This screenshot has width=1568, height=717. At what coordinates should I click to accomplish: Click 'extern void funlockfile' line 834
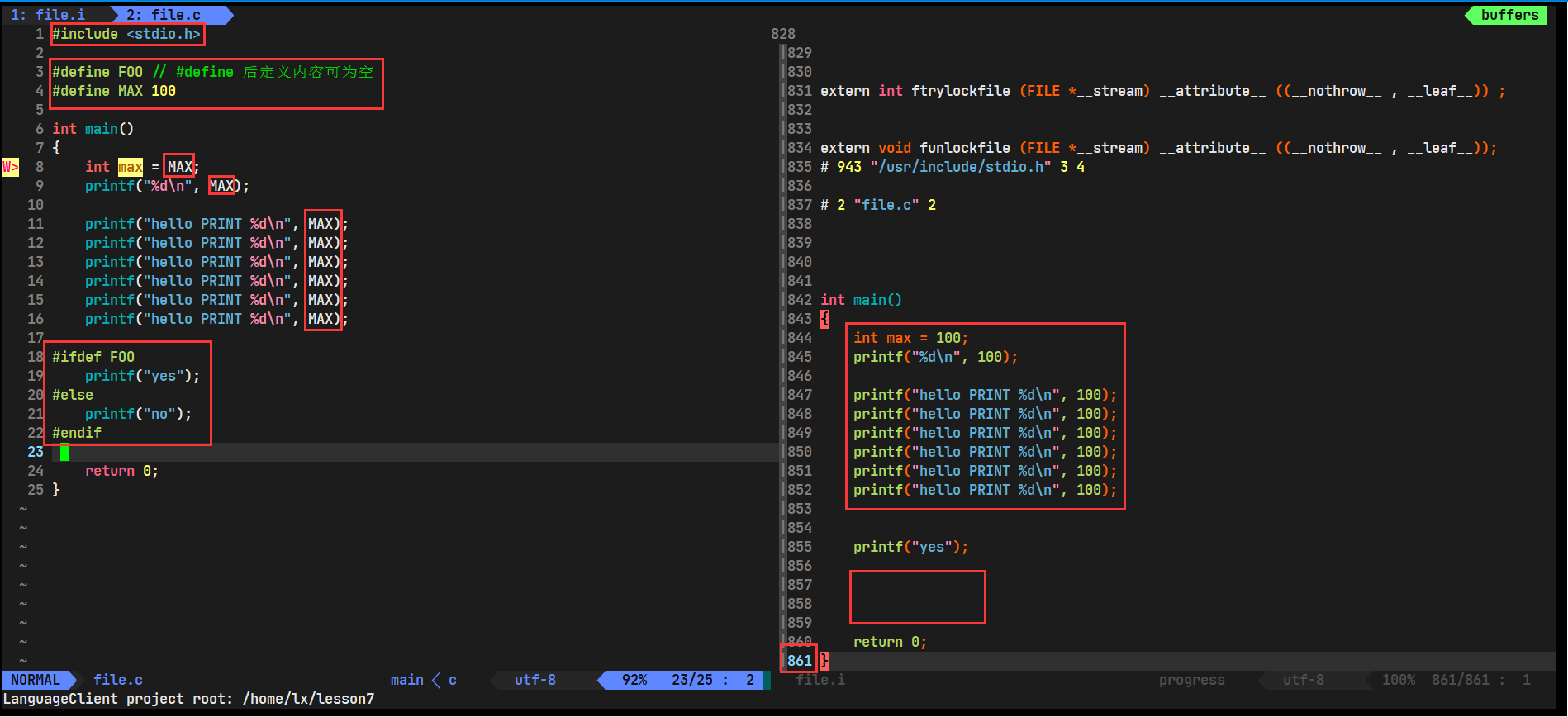coord(1158,148)
